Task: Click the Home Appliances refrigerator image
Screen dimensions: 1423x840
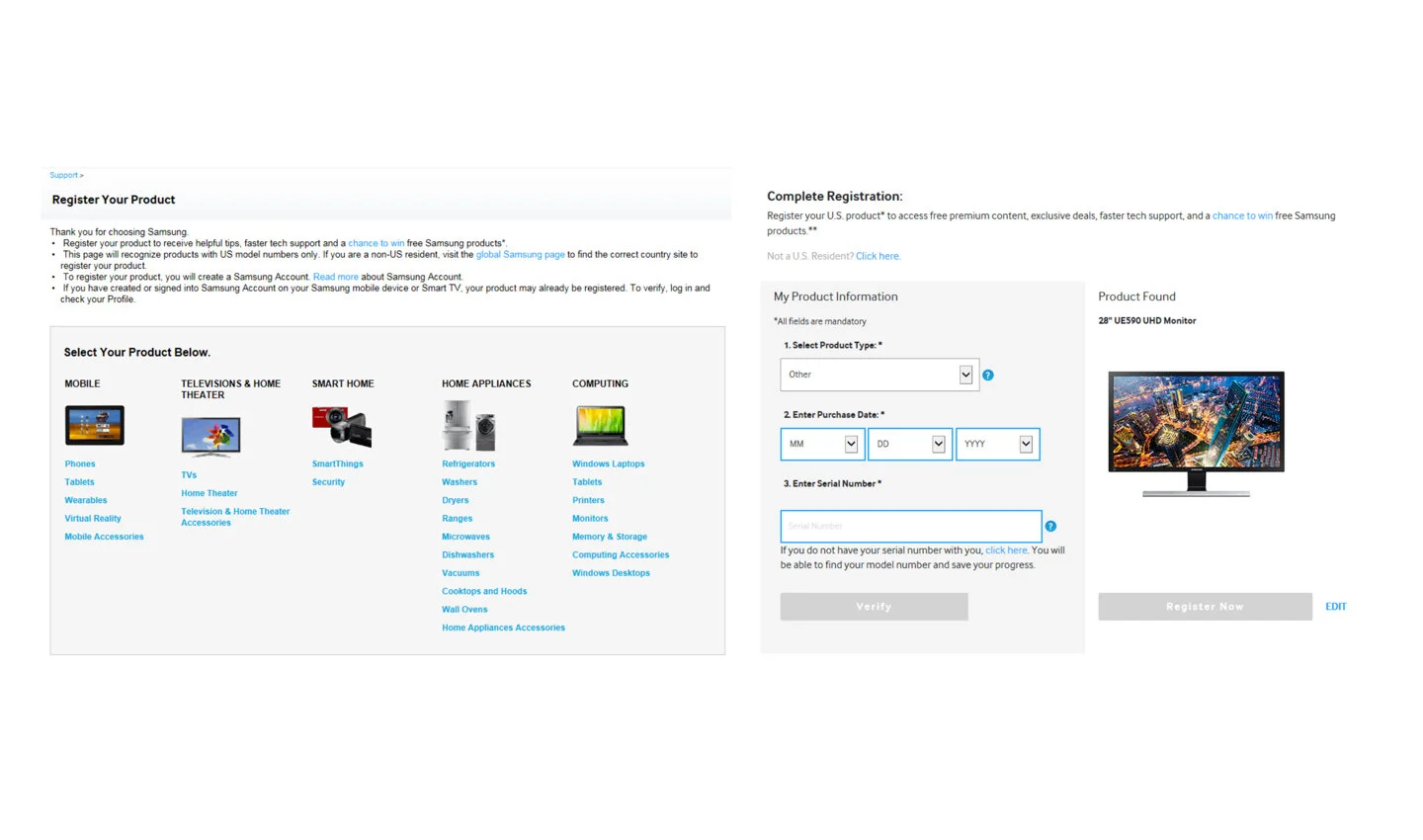Action: tap(468, 426)
